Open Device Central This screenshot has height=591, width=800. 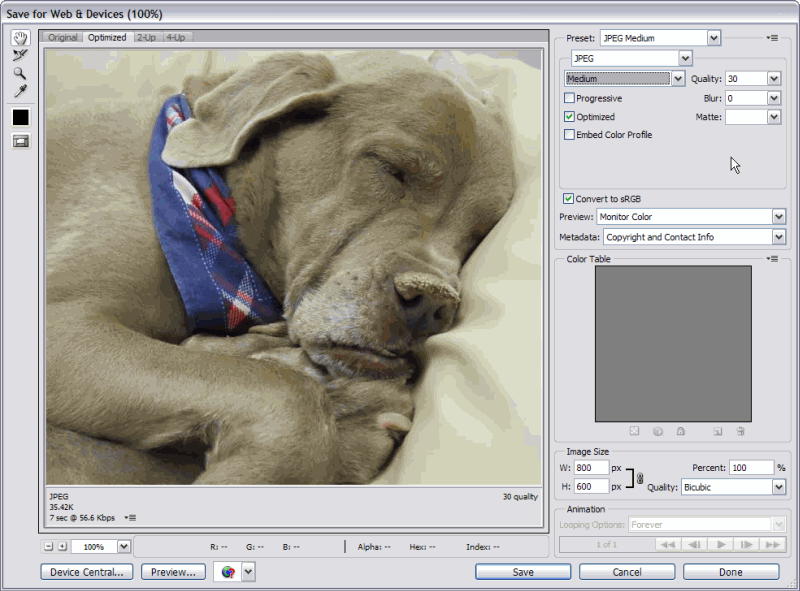tap(86, 572)
